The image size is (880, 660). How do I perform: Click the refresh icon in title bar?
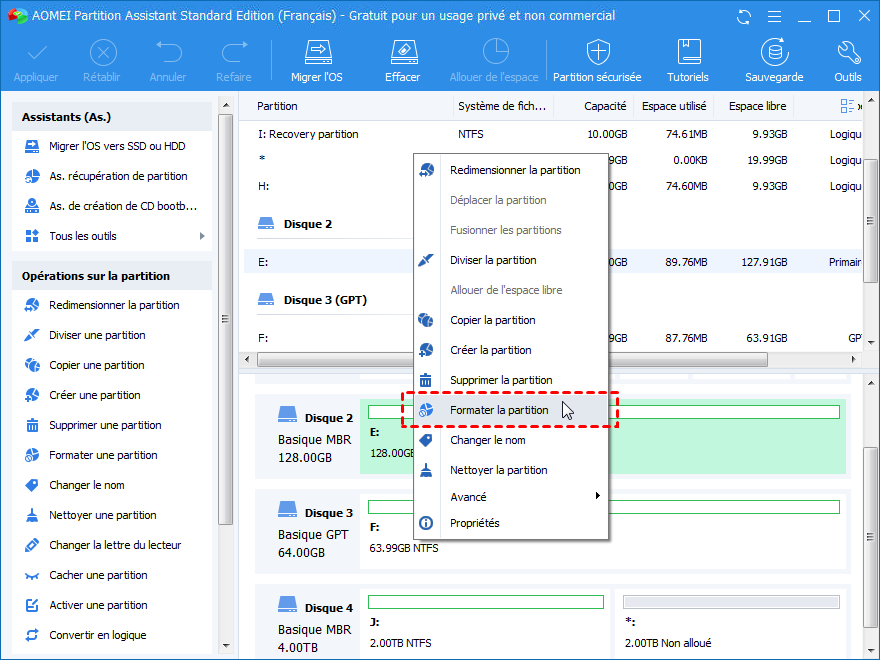pos(744,17)
